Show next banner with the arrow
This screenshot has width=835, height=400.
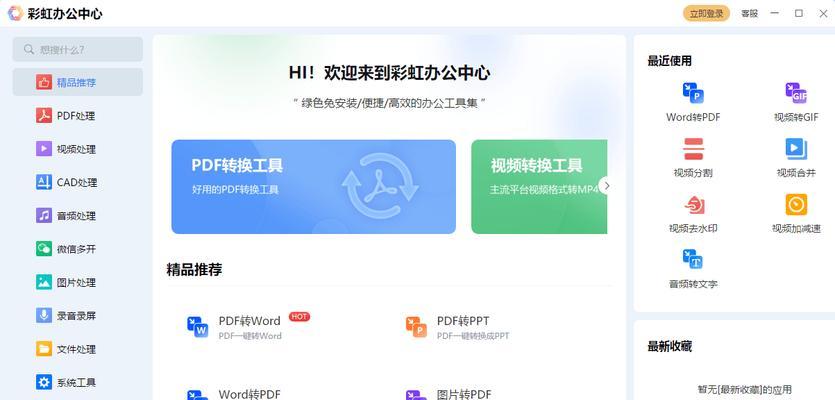click(x=606, y=186)
